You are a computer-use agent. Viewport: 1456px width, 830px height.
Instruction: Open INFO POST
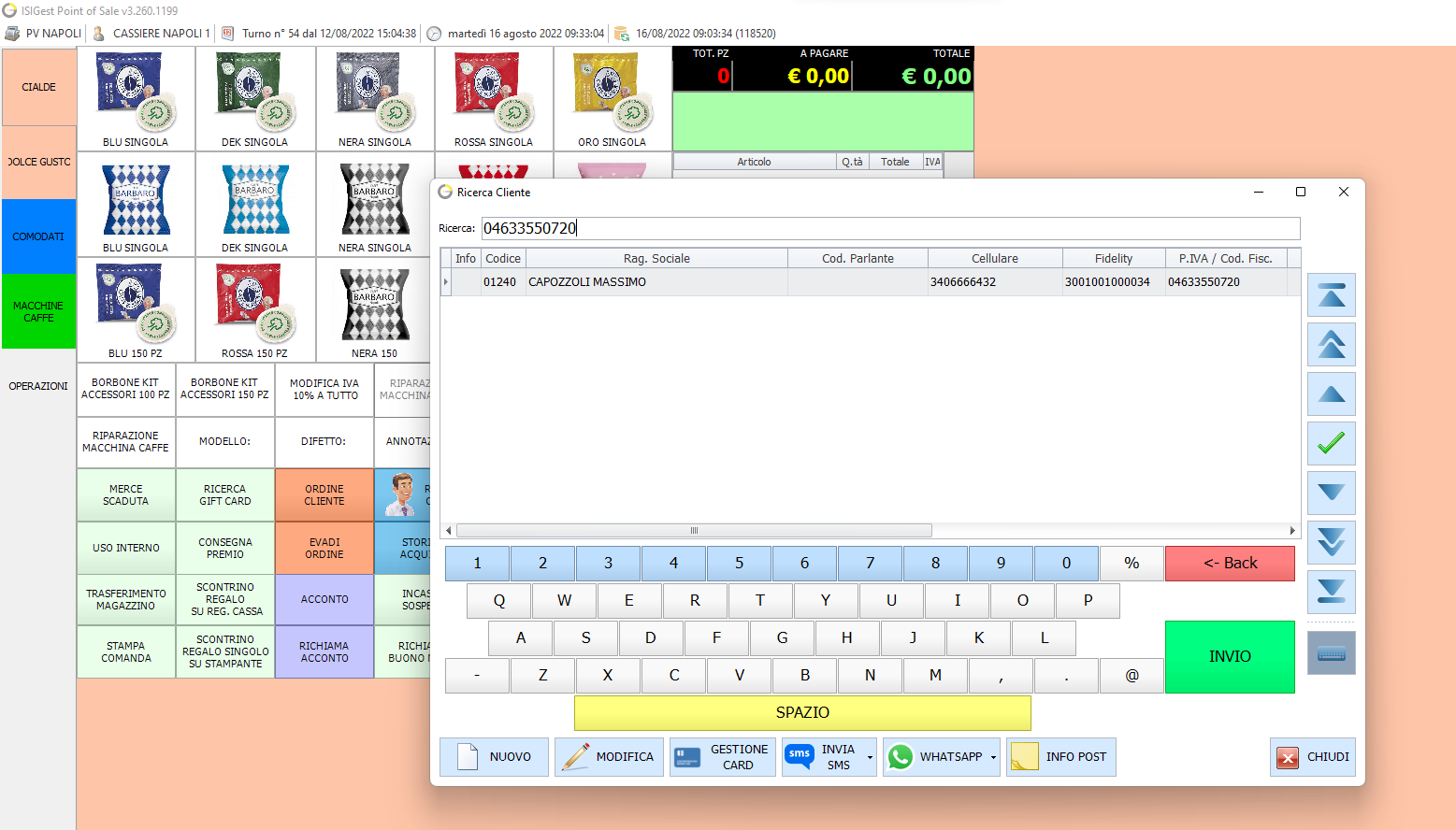1061,757
